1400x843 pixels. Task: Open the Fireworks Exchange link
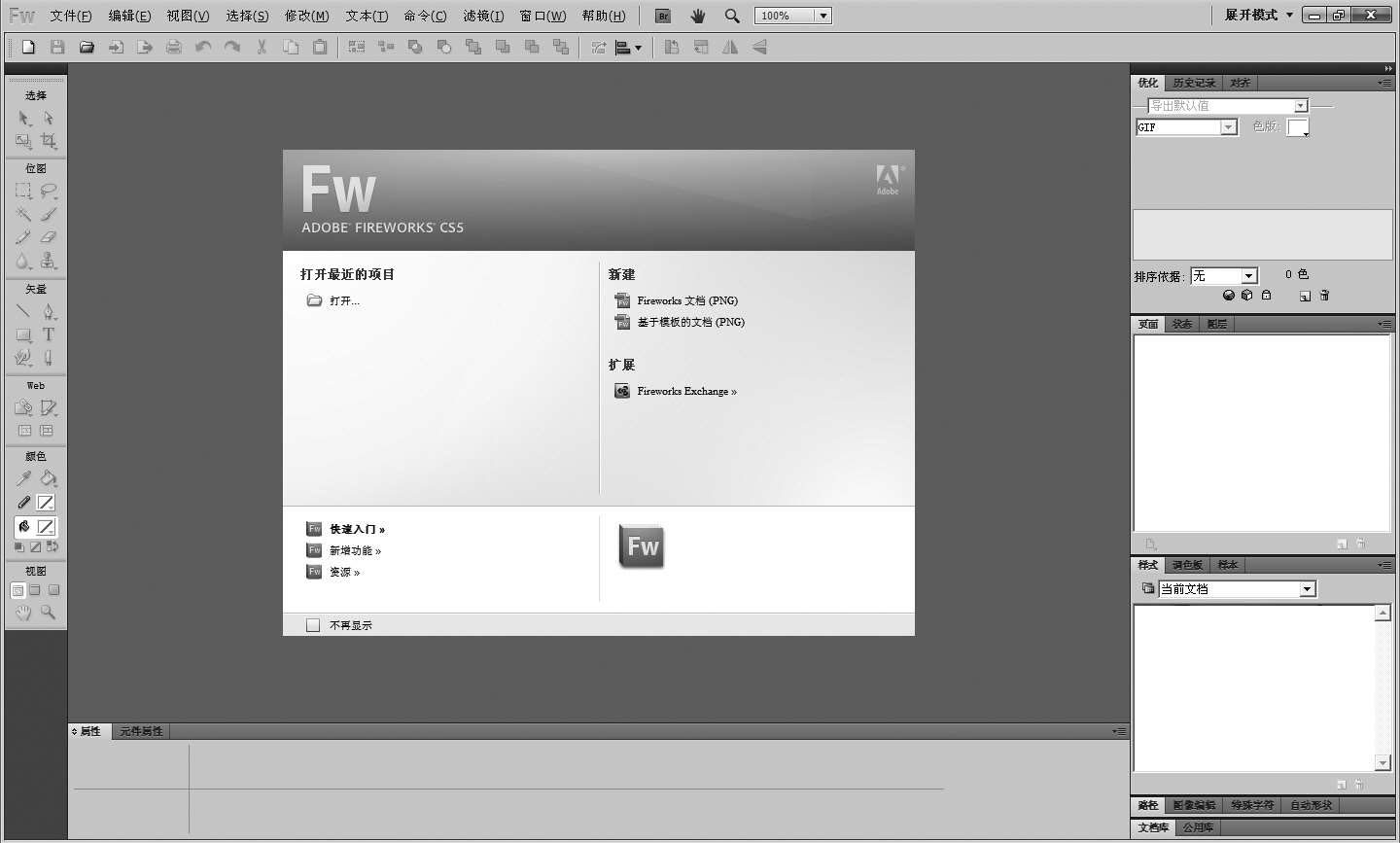686,391
